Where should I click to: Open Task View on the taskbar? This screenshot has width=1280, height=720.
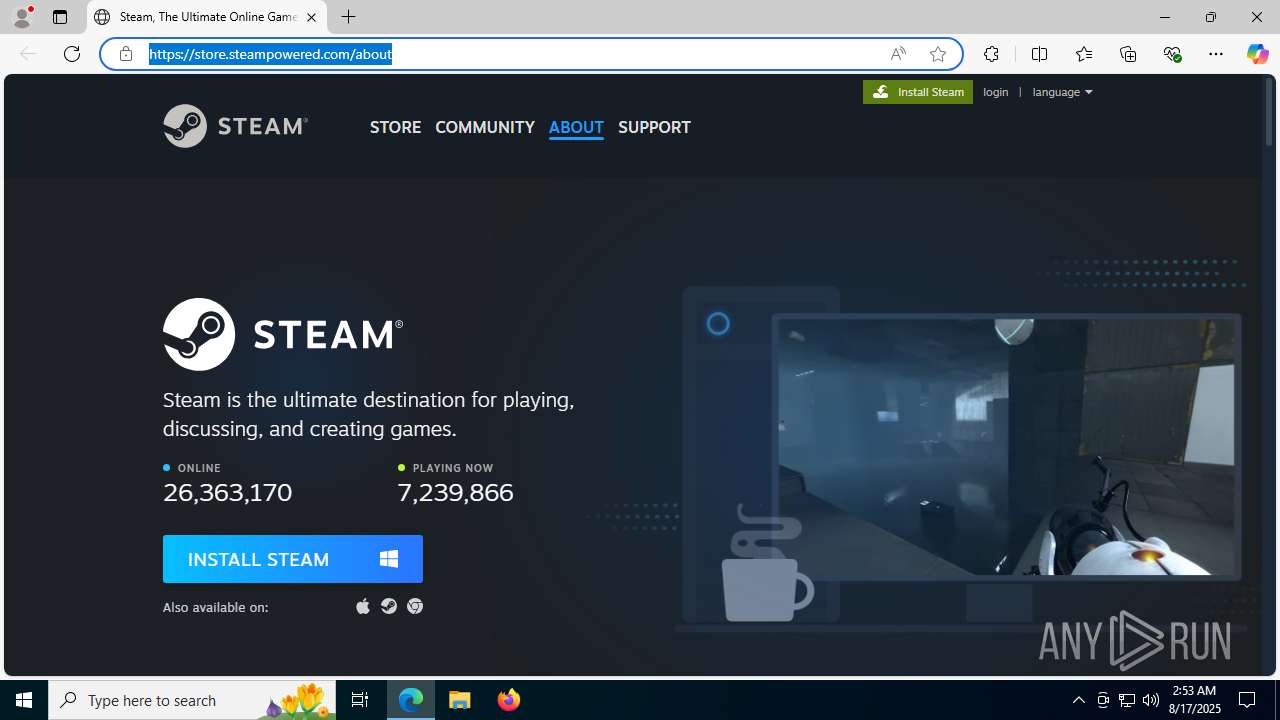360,700
